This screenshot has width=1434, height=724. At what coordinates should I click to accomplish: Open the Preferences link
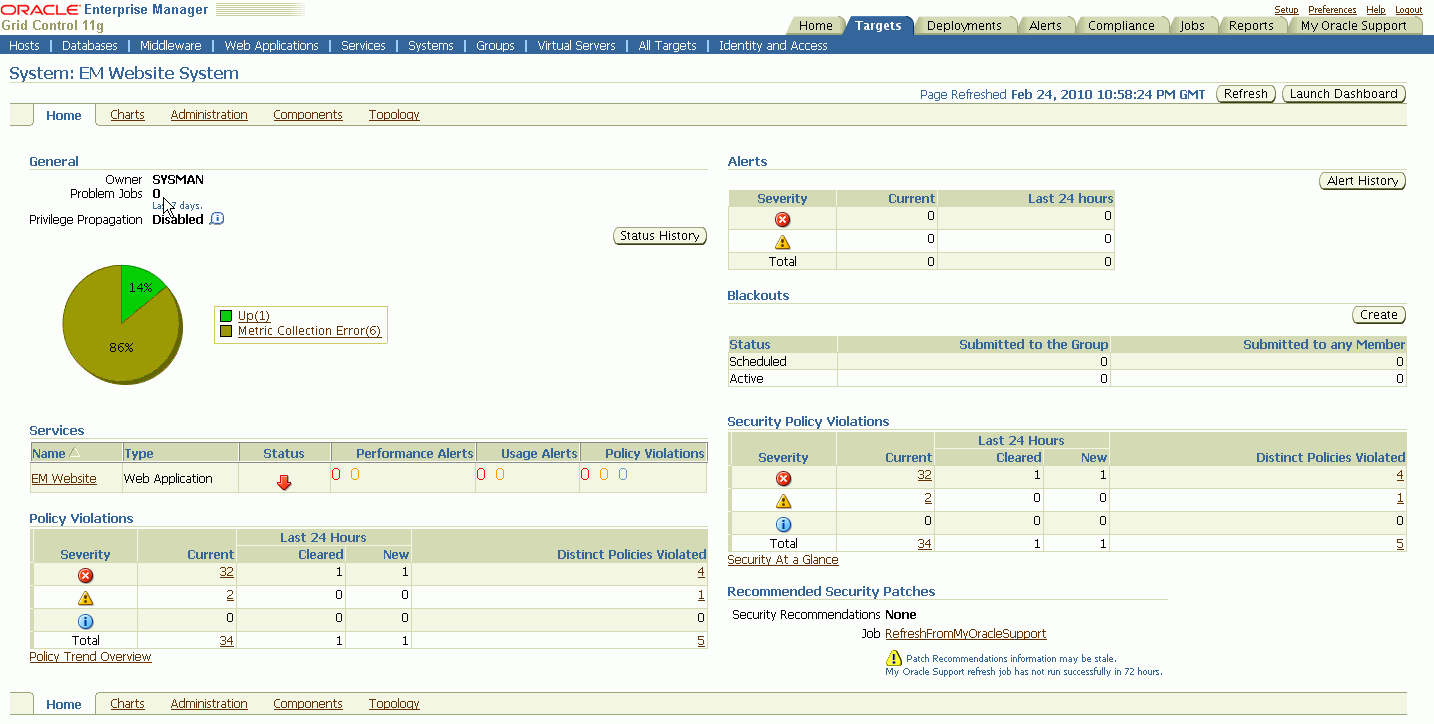[x=1332, y=10]
